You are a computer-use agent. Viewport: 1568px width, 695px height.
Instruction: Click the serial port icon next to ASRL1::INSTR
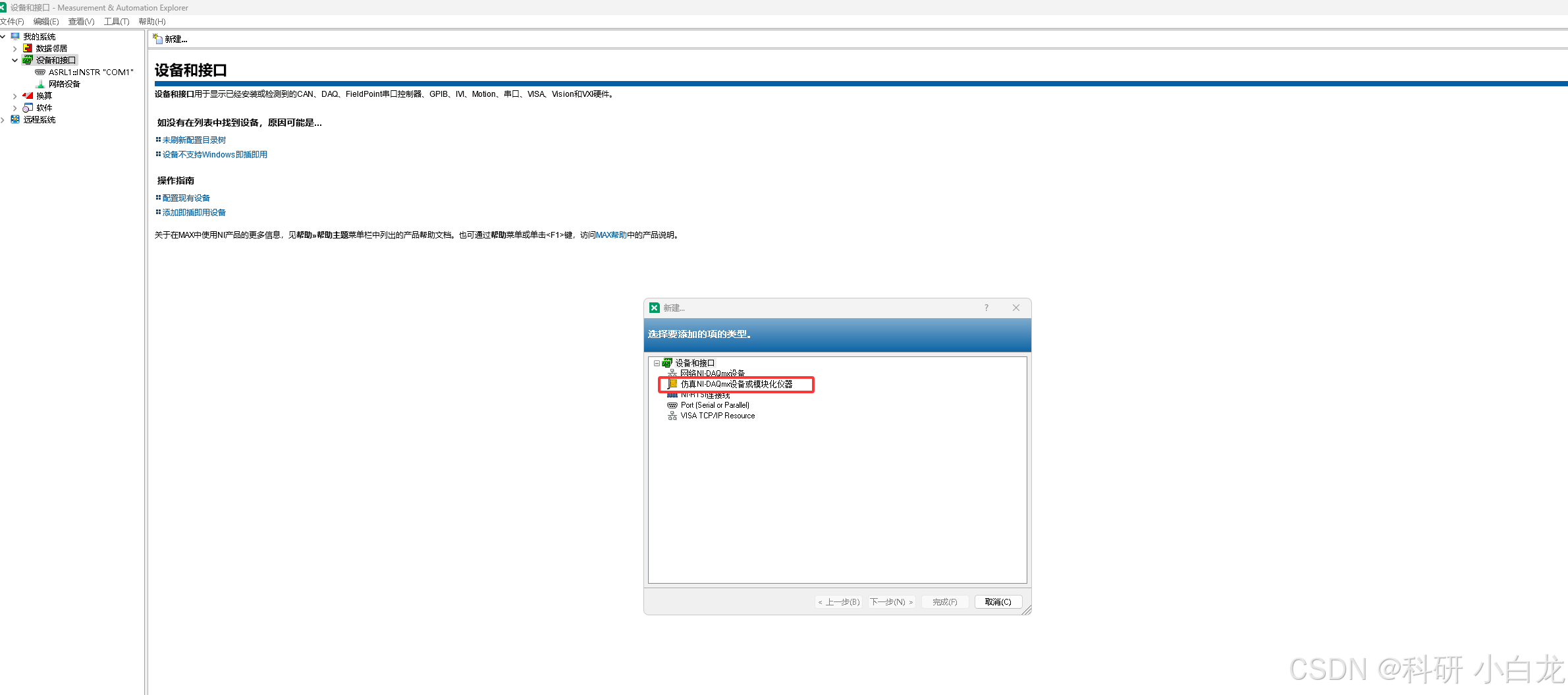tap(40, 72)
